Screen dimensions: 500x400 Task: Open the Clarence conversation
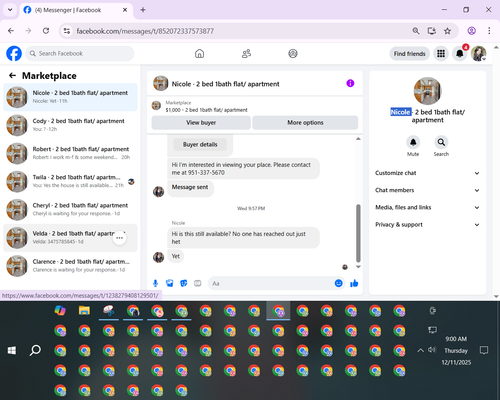(x=70, y=266)
